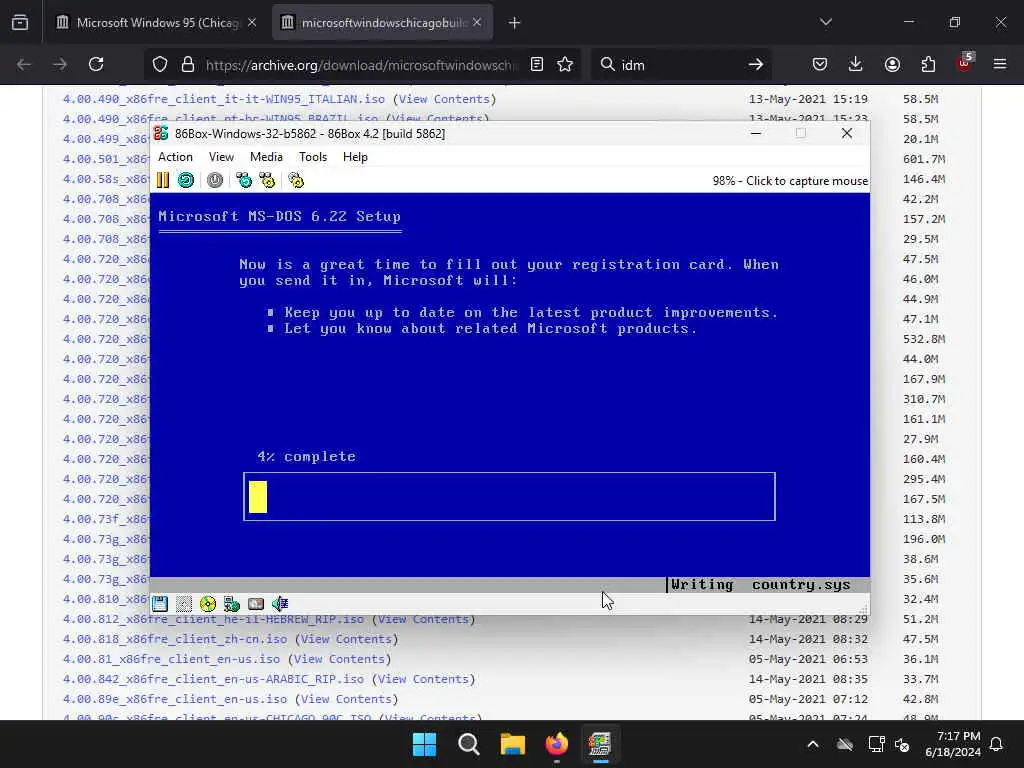Screen dimensions: 1024x768
Task: Open the 86Box Media menu
Action: (x=266, y=157)
